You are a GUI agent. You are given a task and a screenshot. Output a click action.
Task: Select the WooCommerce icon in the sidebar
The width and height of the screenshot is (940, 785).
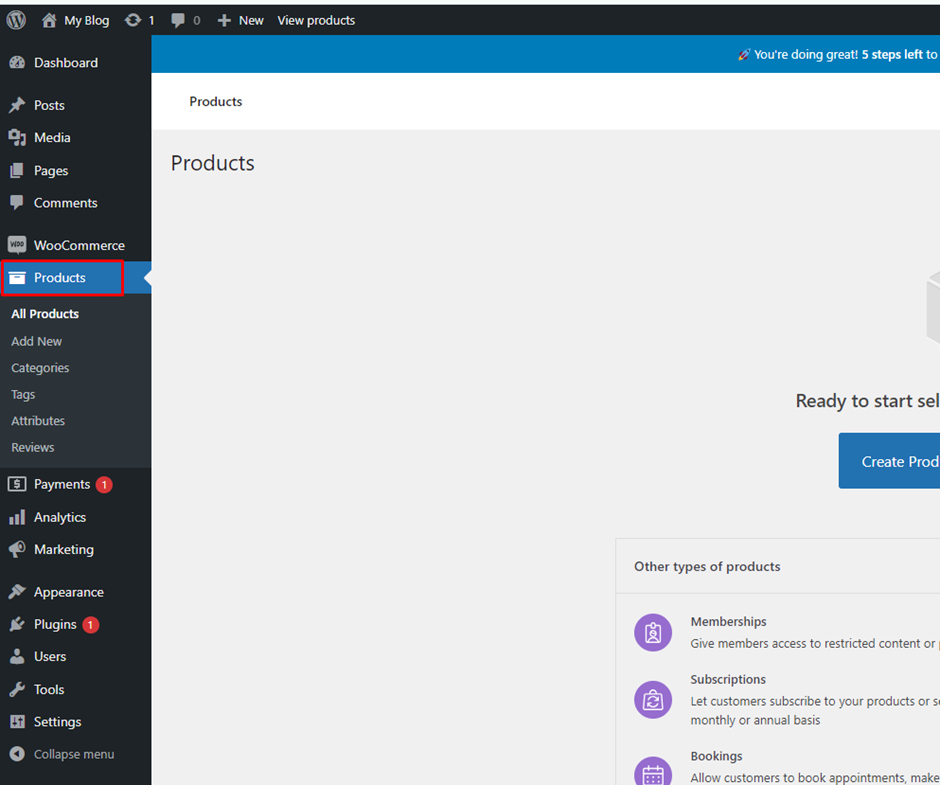16,244
